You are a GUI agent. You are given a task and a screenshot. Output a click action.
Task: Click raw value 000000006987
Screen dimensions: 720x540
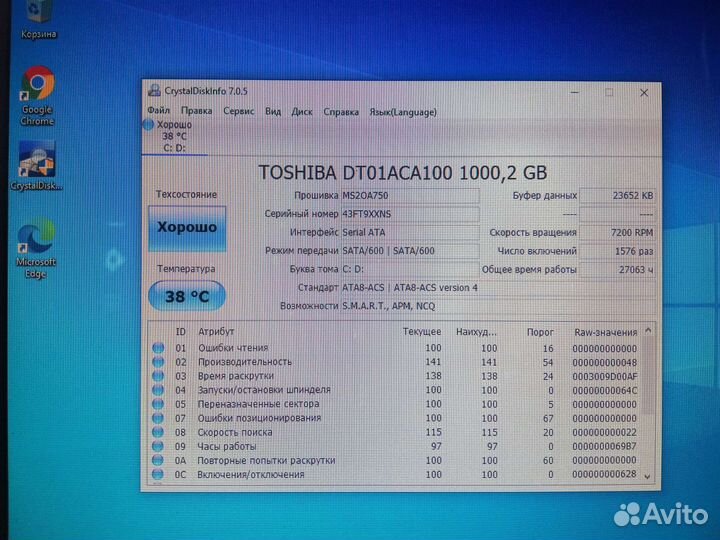pos(604,446)
